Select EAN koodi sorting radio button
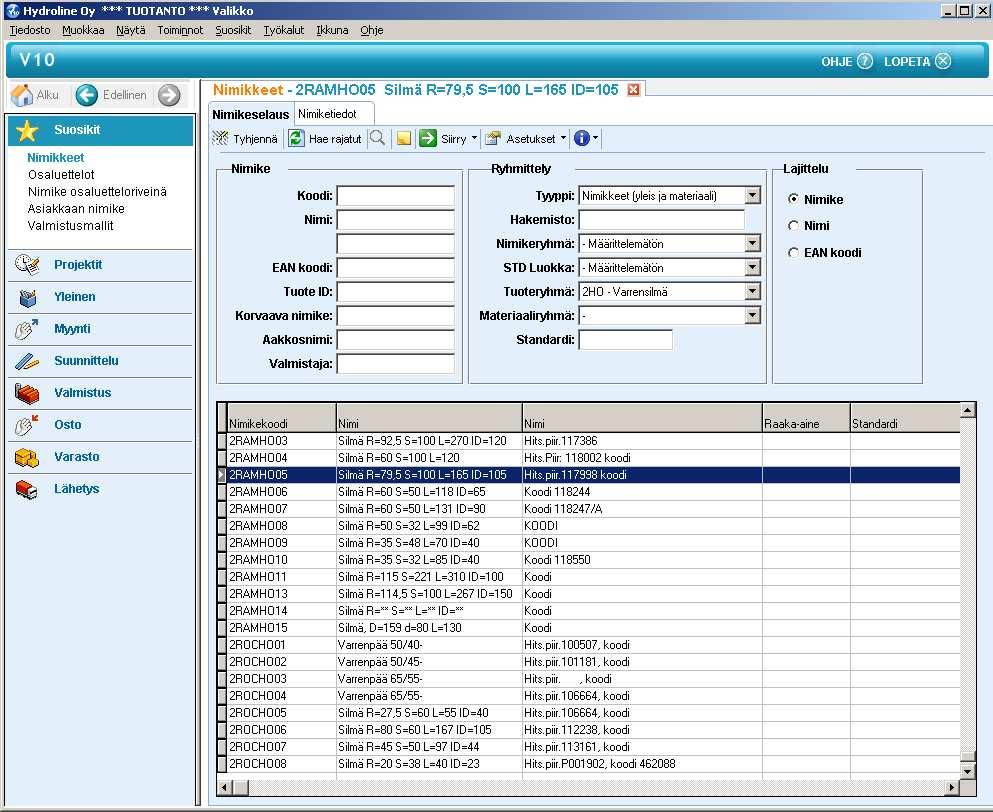The height and width of the screenshot is (812, 993). click(x=793, y=253)
